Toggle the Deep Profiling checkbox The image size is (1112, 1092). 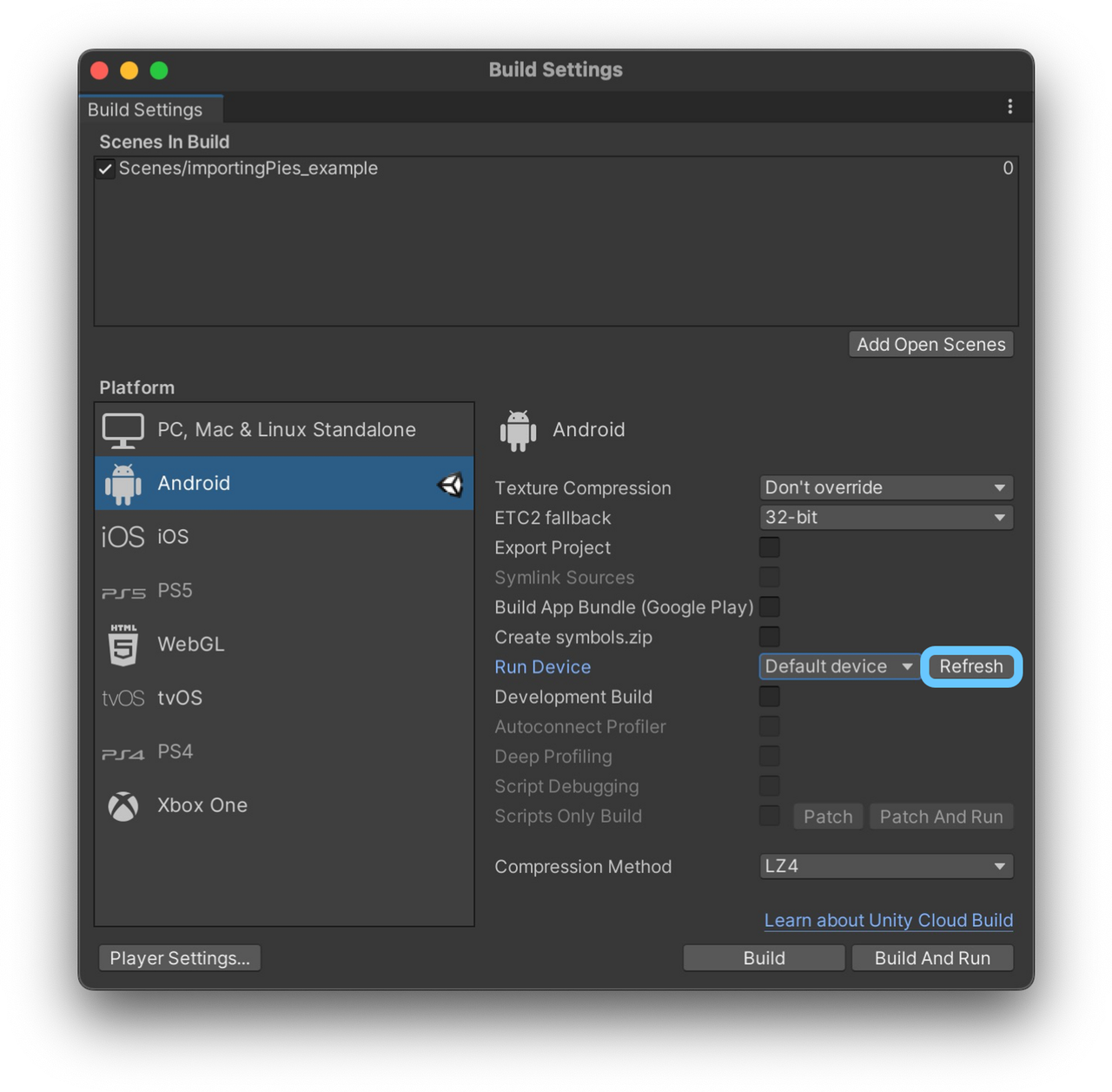pyautogui.click(x=770, y=756)
